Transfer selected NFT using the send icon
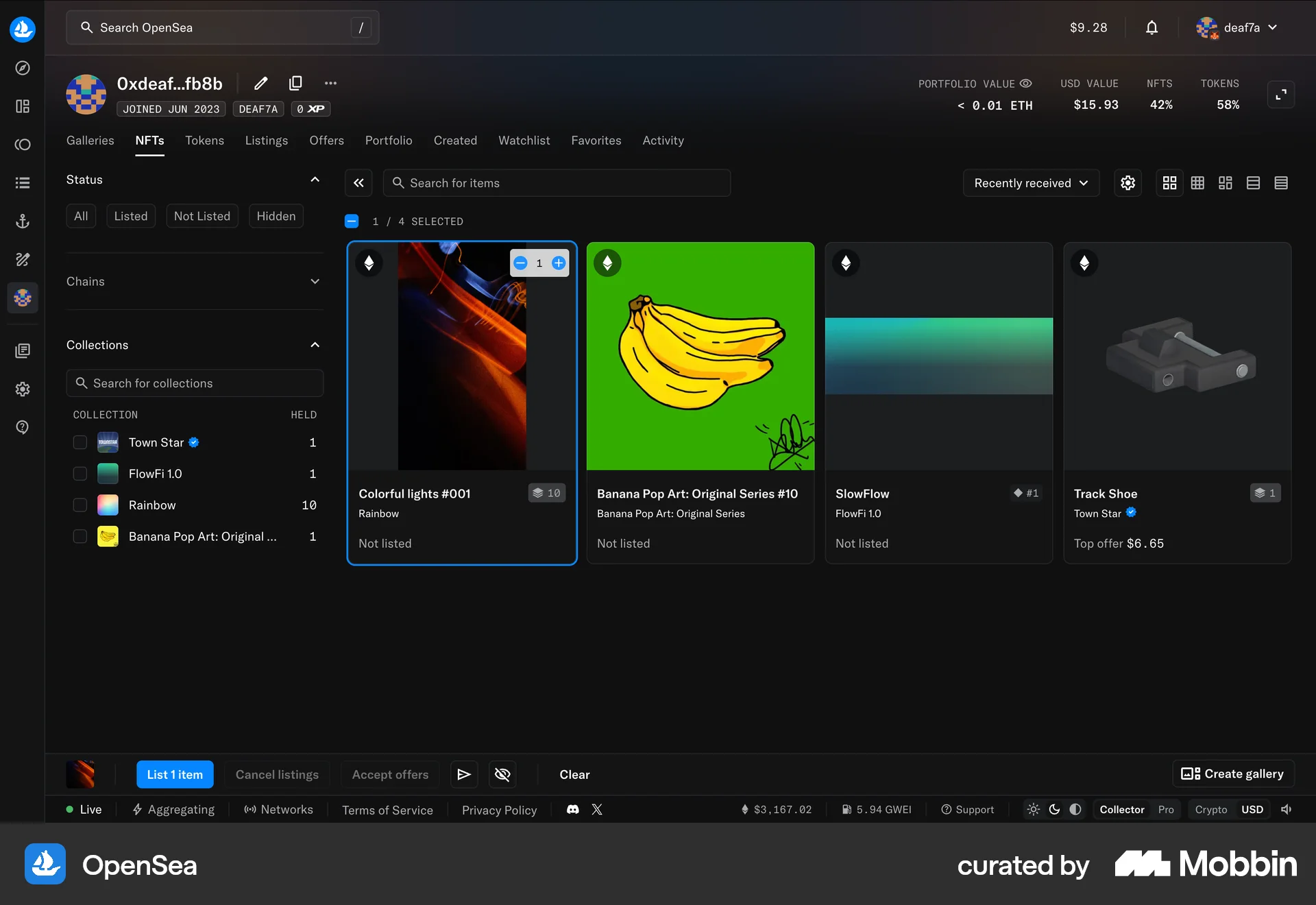Screen dimensions: 1316x905 tap(463, 774)
